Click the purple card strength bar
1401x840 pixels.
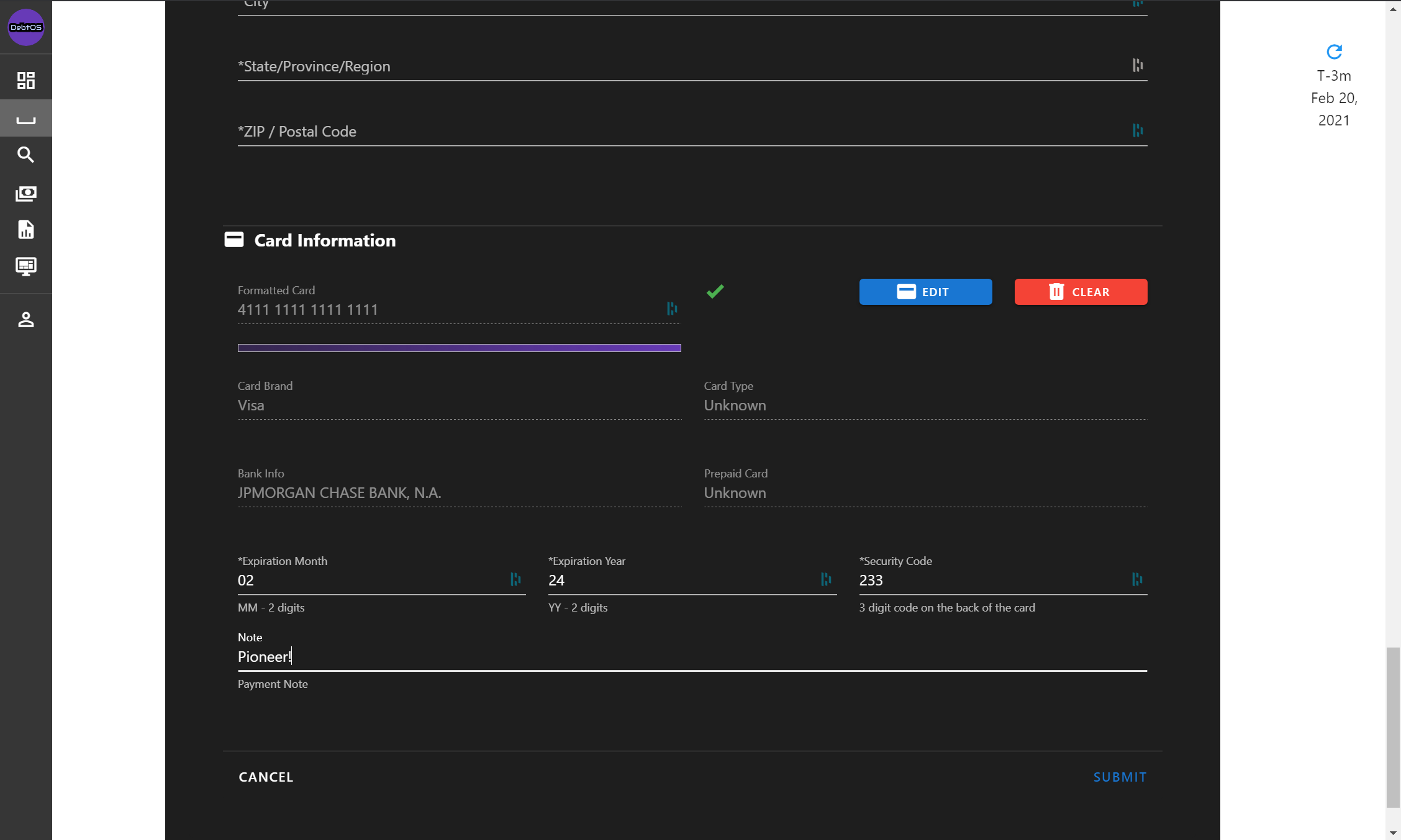tap(459, 348)
